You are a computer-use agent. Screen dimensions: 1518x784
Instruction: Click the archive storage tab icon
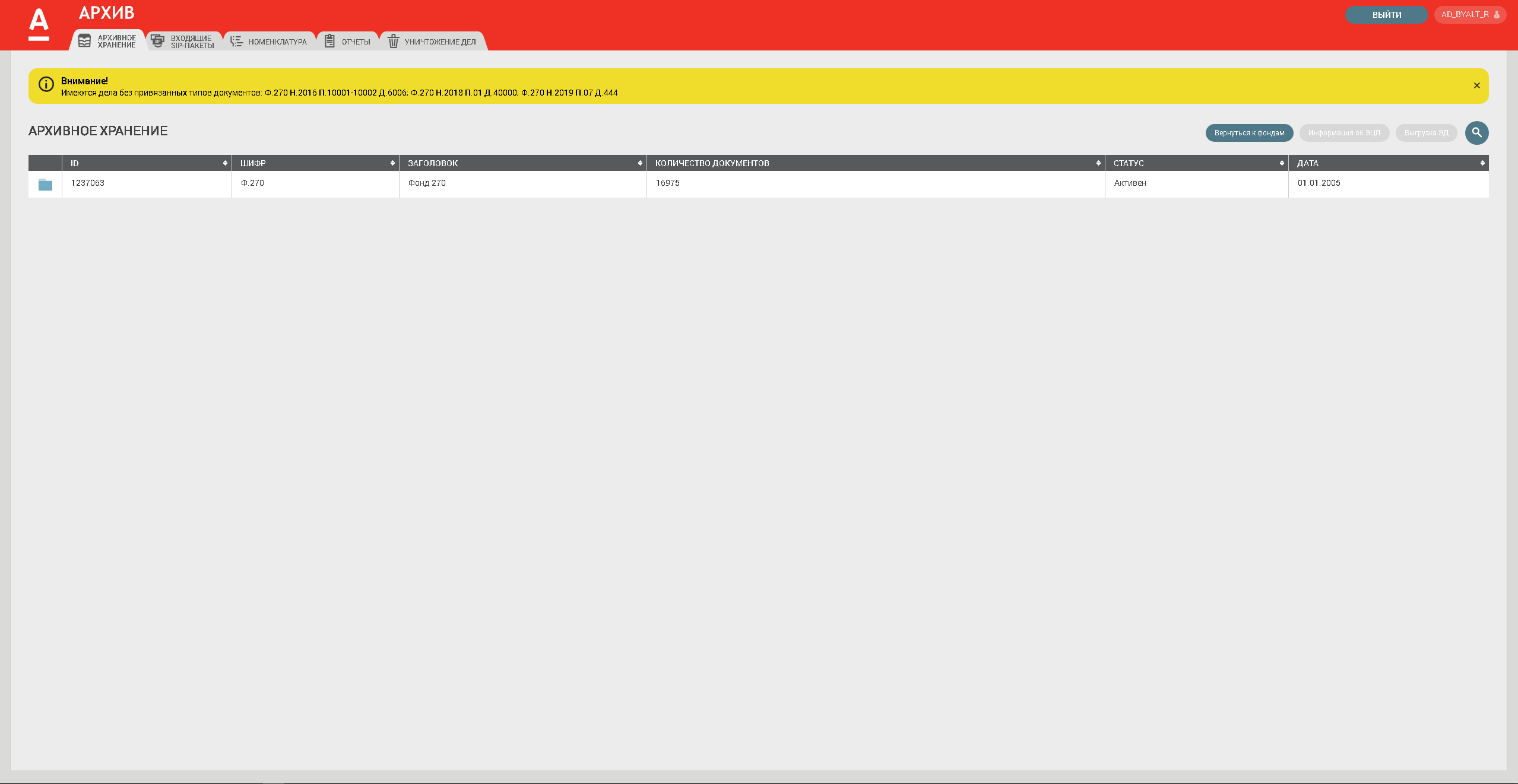tap(84, 41)
